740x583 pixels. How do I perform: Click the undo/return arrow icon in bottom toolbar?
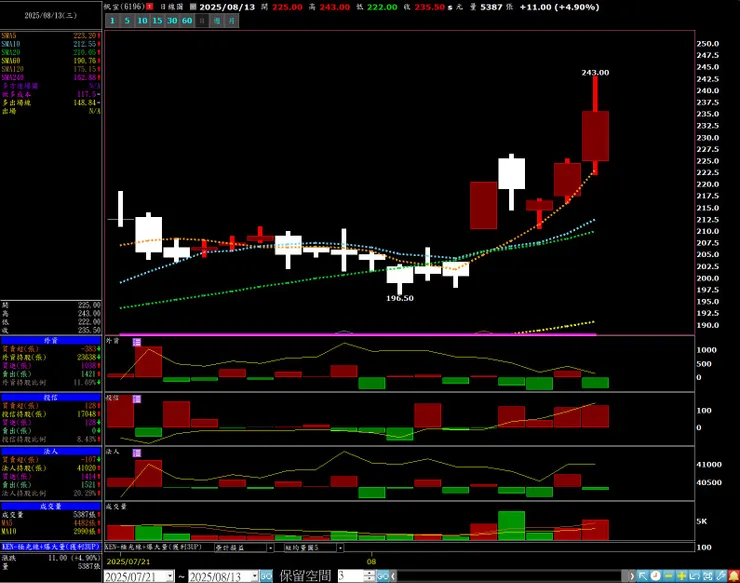pyautogui.click(x=694, y=576)
